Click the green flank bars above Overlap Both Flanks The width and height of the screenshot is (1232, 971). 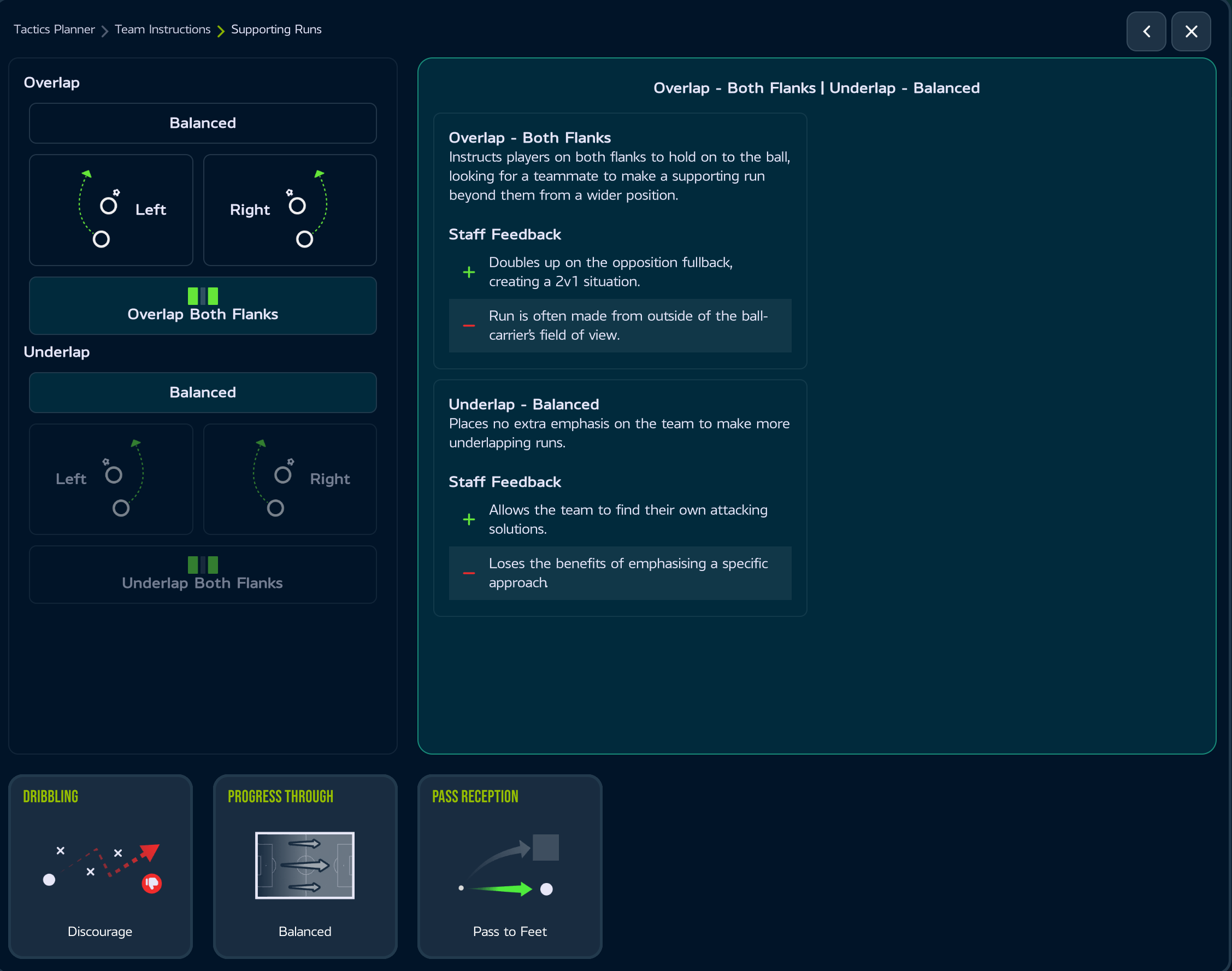[203, 296]
